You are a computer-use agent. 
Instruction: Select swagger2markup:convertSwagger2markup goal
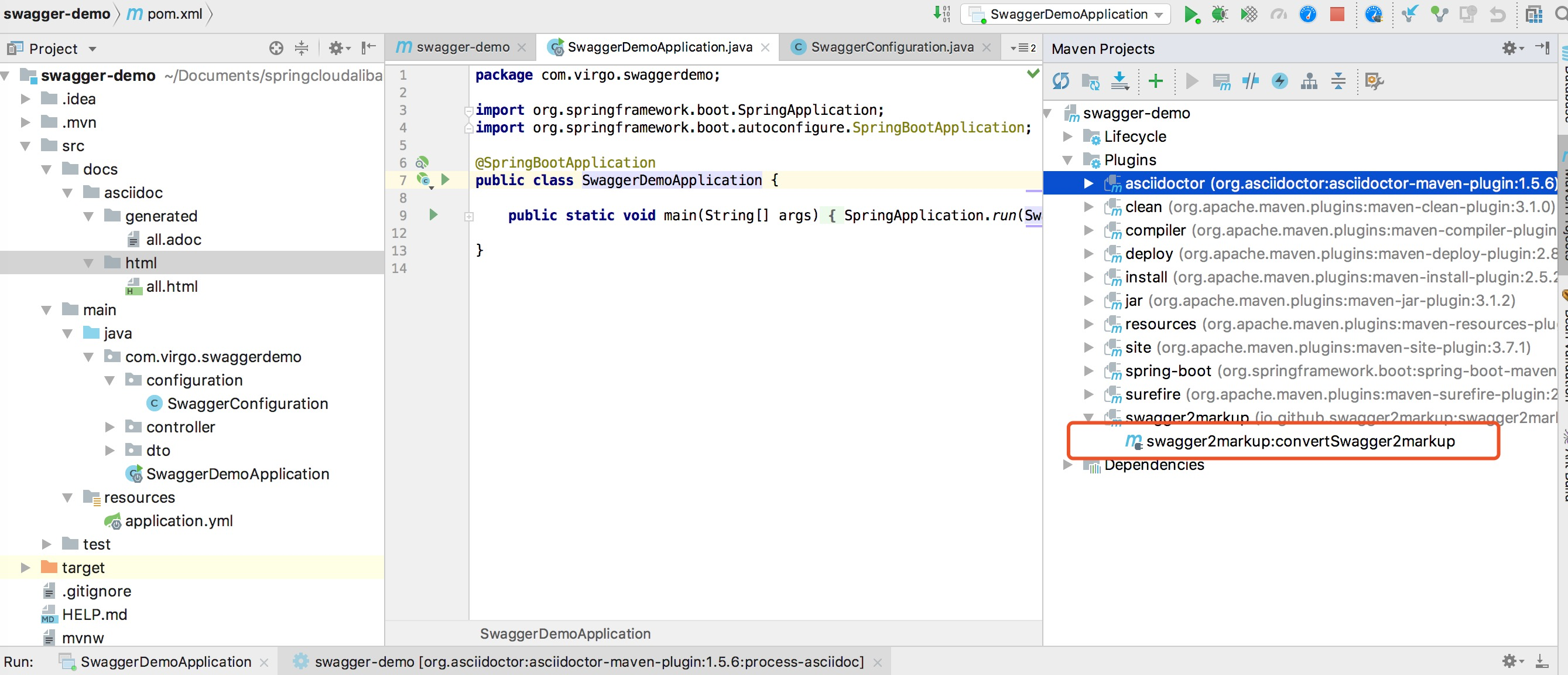coord(1300,441)
